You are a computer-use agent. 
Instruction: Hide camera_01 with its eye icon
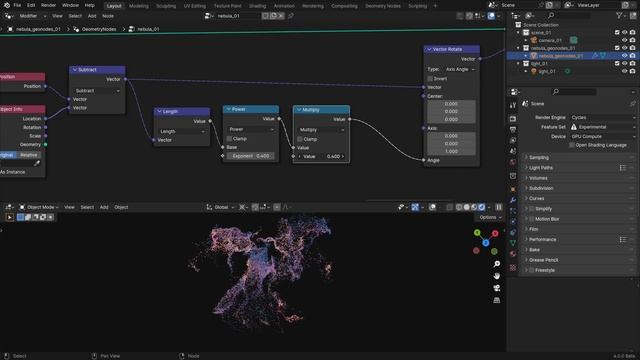(x=624, y=40)
